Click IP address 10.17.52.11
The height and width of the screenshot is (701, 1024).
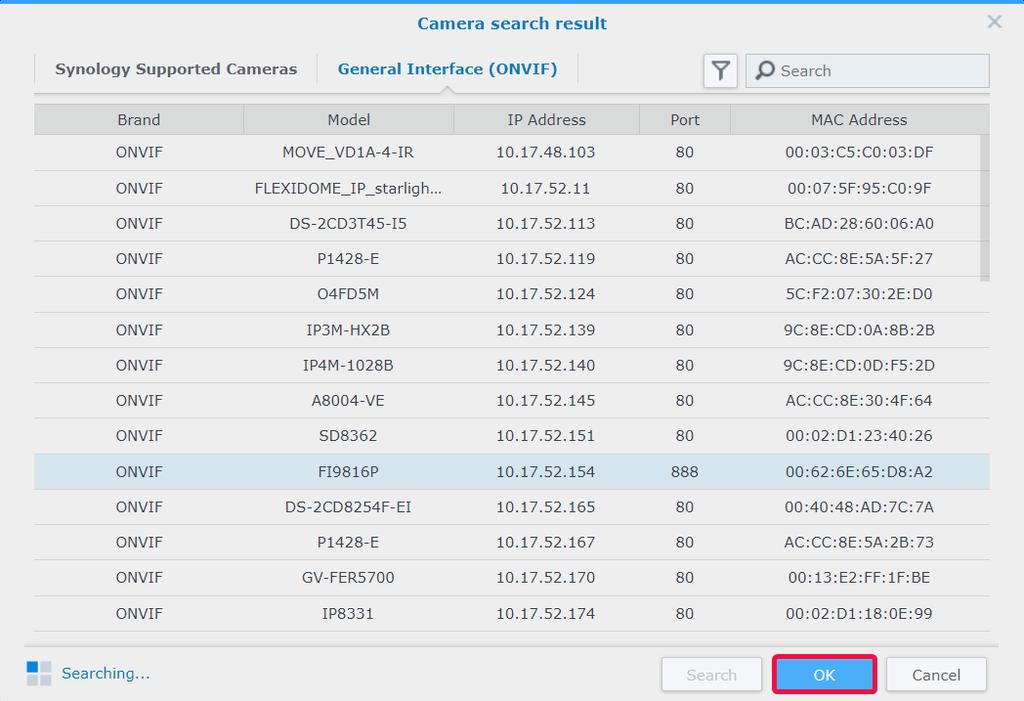tap(545, 189)
